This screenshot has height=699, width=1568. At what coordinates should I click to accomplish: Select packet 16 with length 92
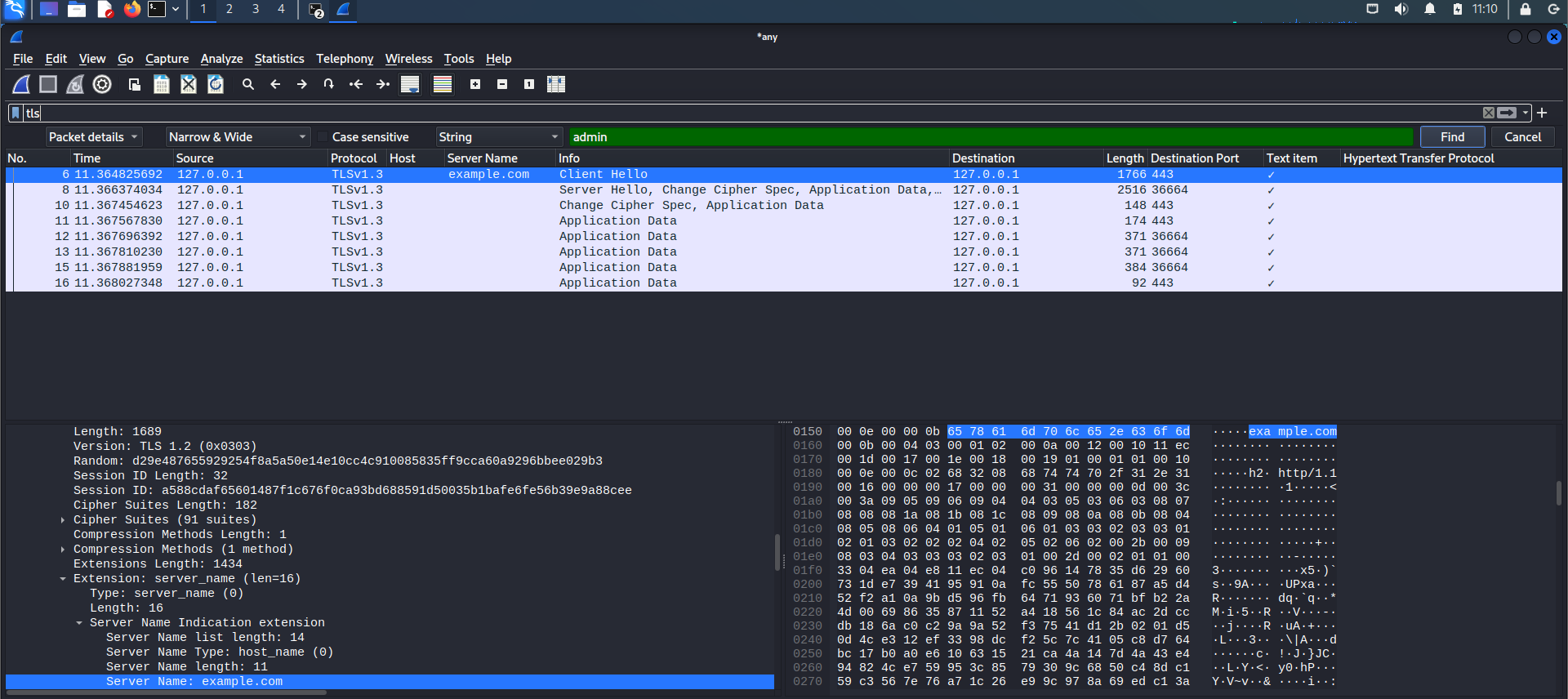[784, 283]
